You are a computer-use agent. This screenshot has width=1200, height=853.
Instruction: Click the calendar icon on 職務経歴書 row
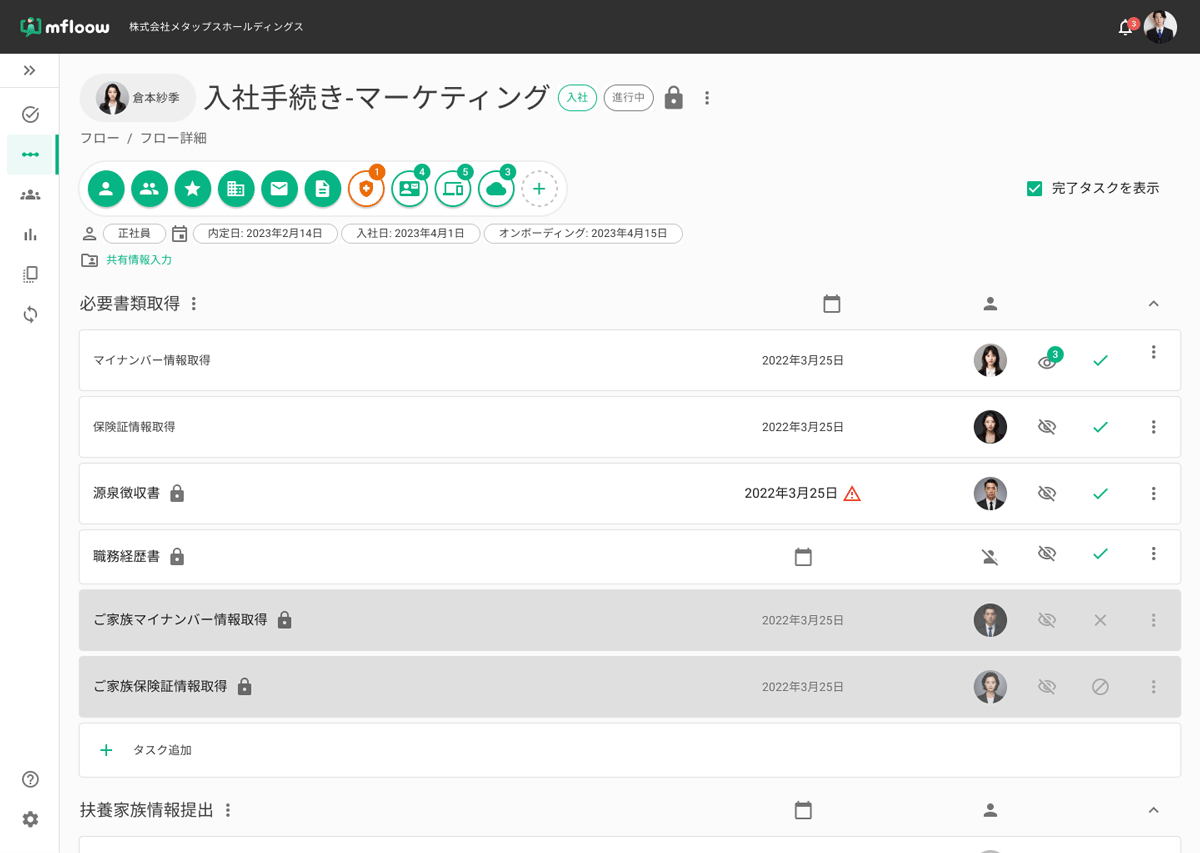point(803,557)
